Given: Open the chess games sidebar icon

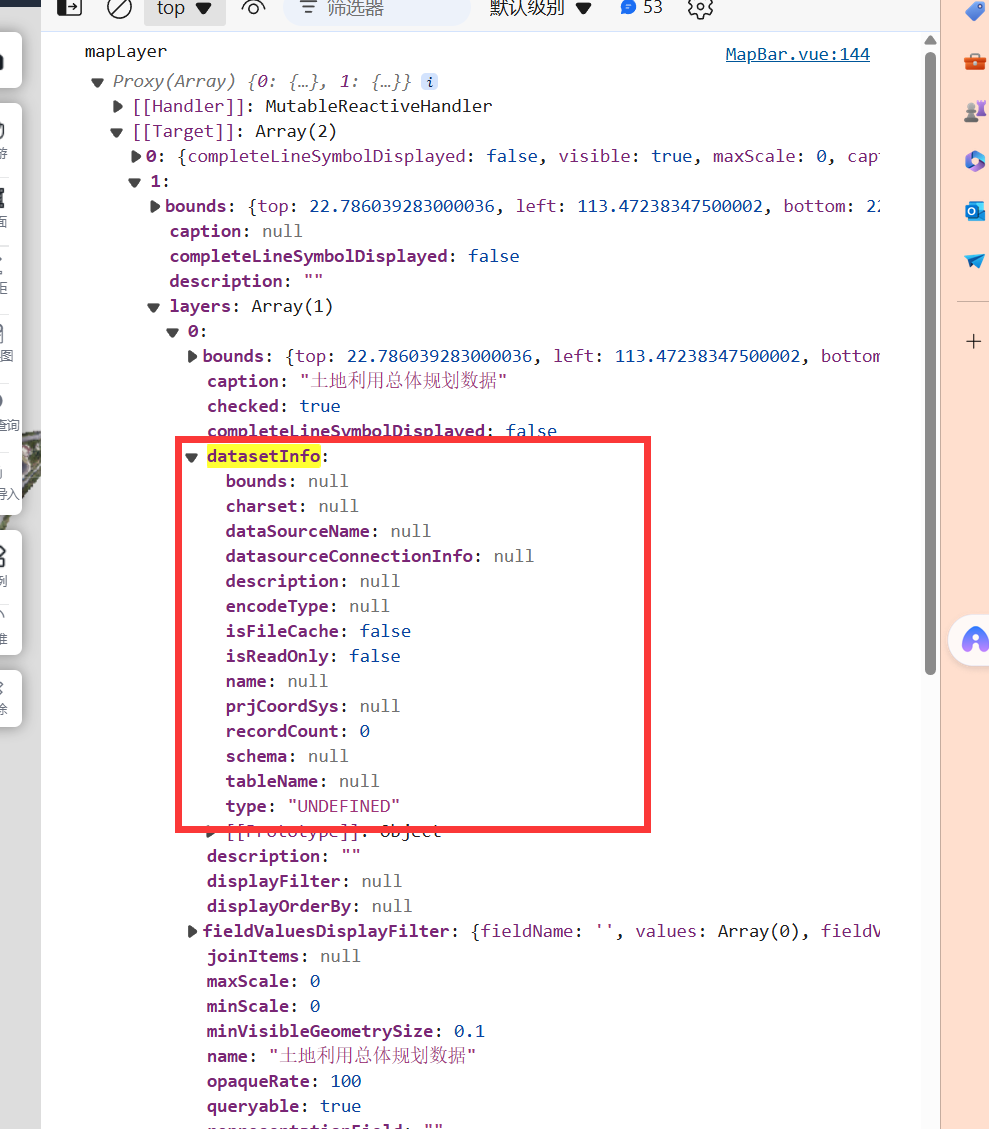Looking at the screenshot, I should 974,111.
